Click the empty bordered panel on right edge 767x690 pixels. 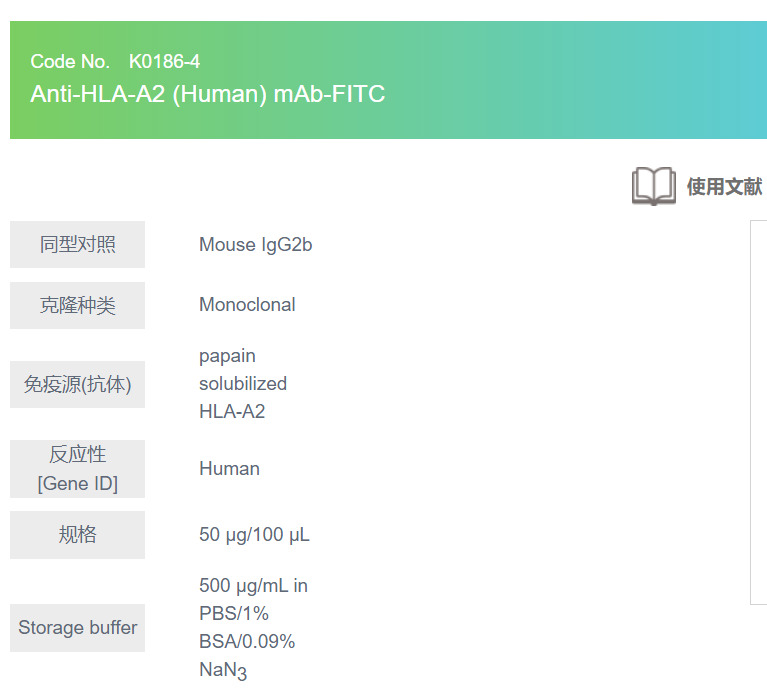pyautogui.click(x=758, y=412)
